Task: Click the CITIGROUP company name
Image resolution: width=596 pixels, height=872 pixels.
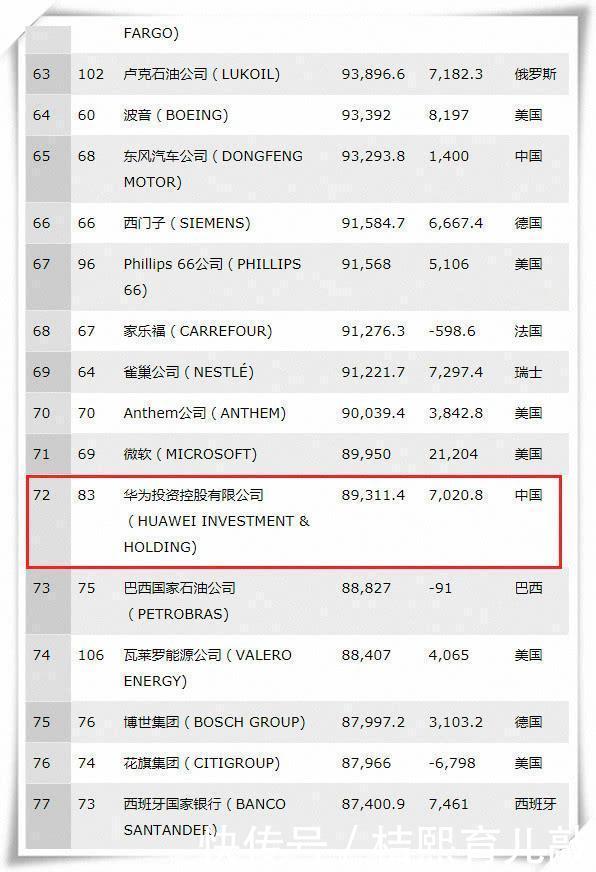Action: click(201, 763)
